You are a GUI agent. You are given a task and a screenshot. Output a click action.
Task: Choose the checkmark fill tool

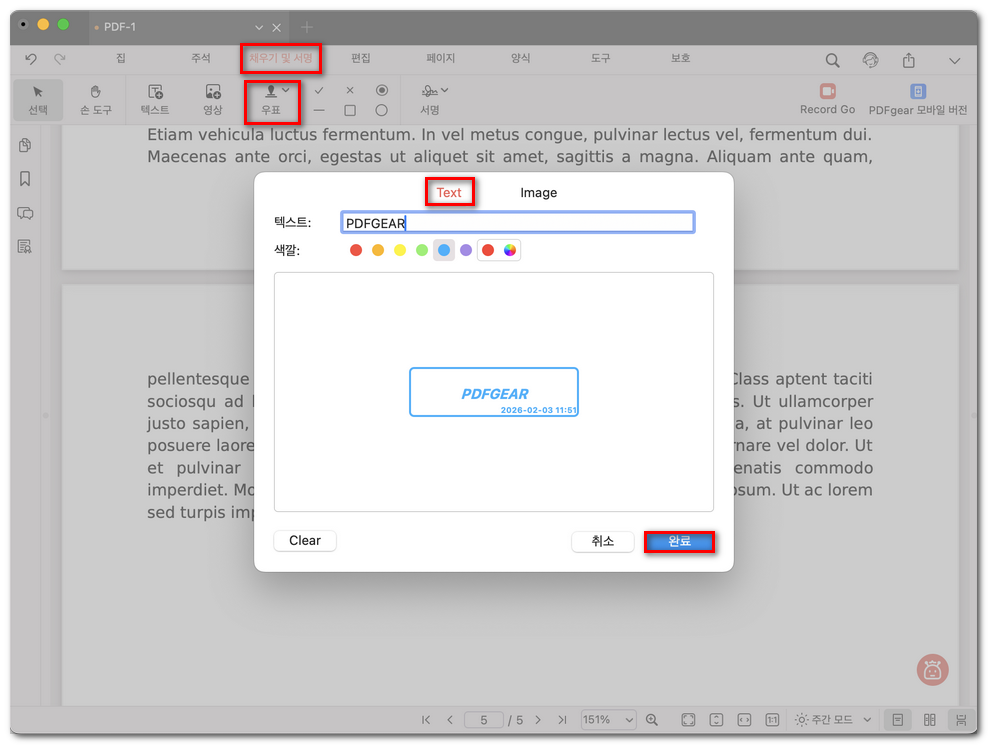click(x=319, y=91)
